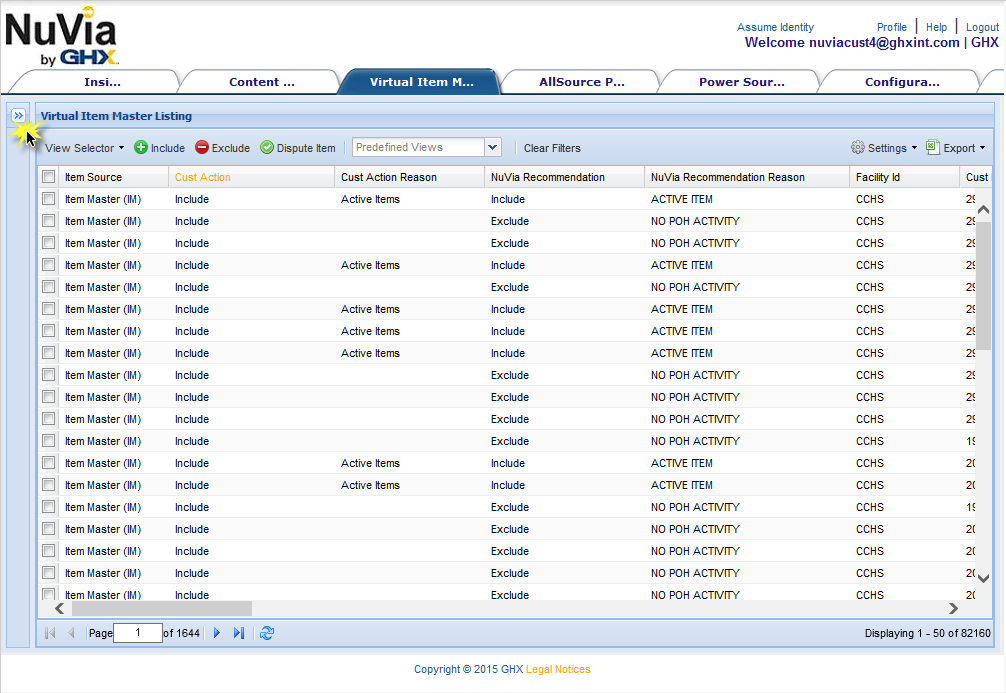1006x693 pixels.
Task: Open the Configura... tab
Action: [902, 82]
